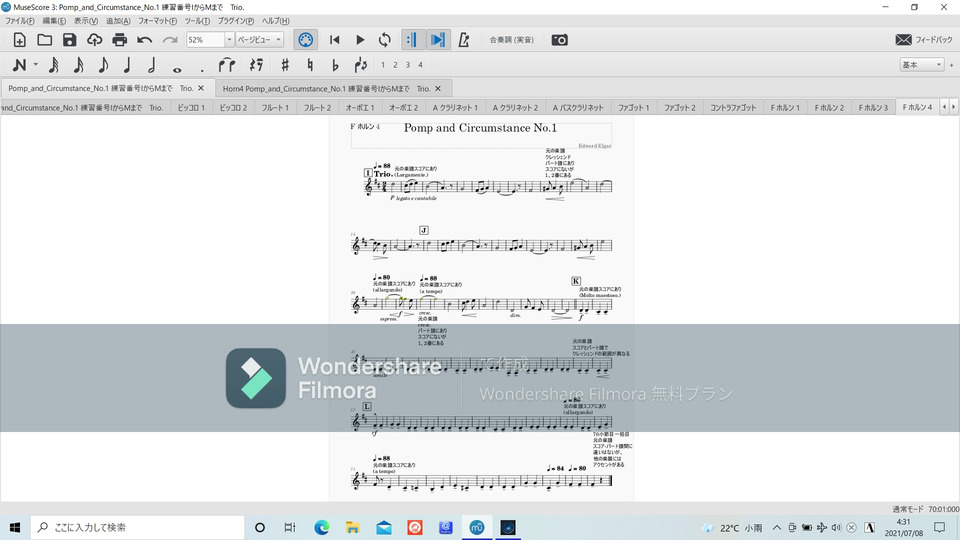Screen dimensions: 960x540
Task: Toggle the metronome
Action: pos(464,40)
